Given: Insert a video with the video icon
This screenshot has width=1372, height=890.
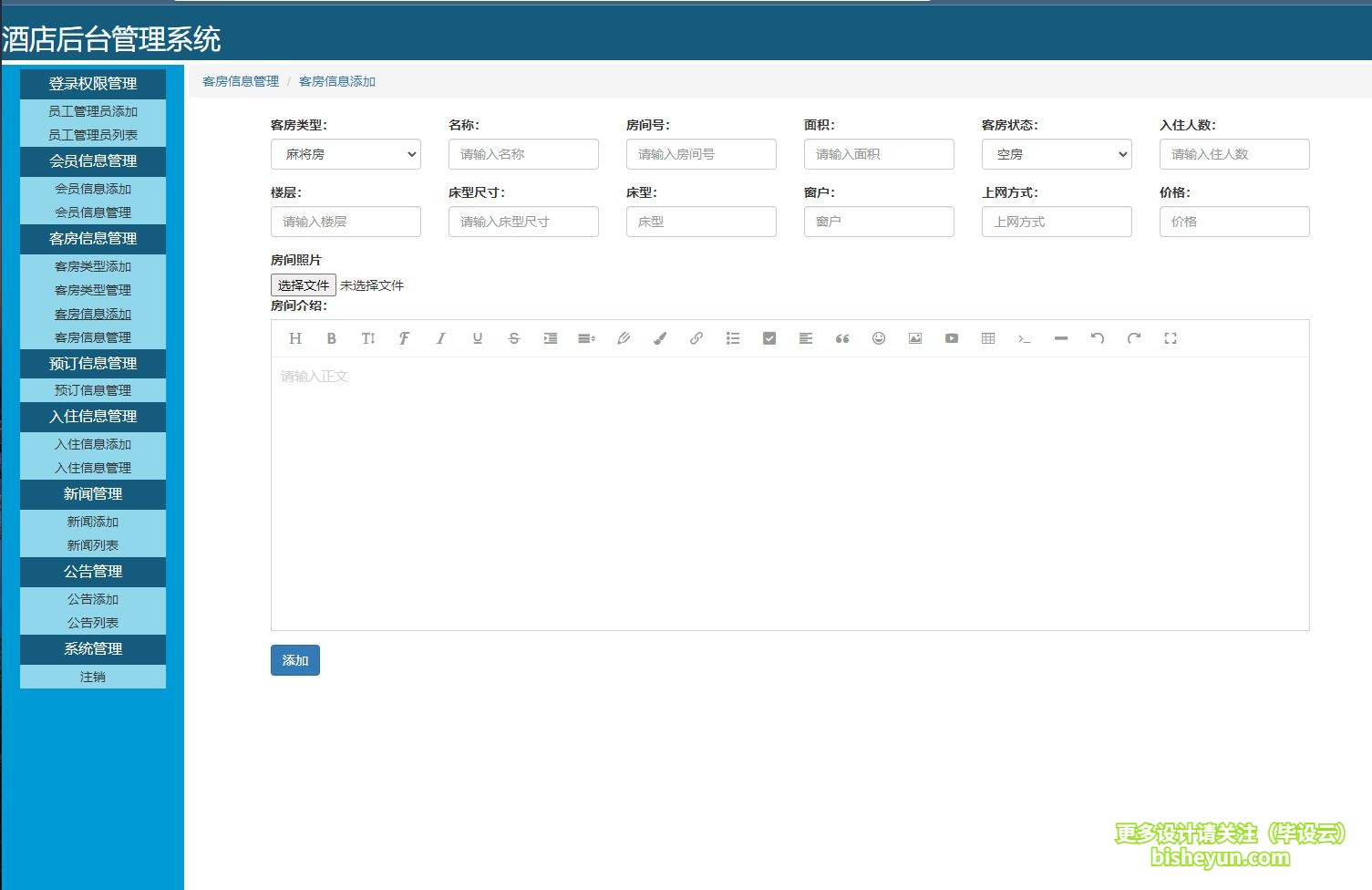Looking at the screenshot, I should pos(952,338).
